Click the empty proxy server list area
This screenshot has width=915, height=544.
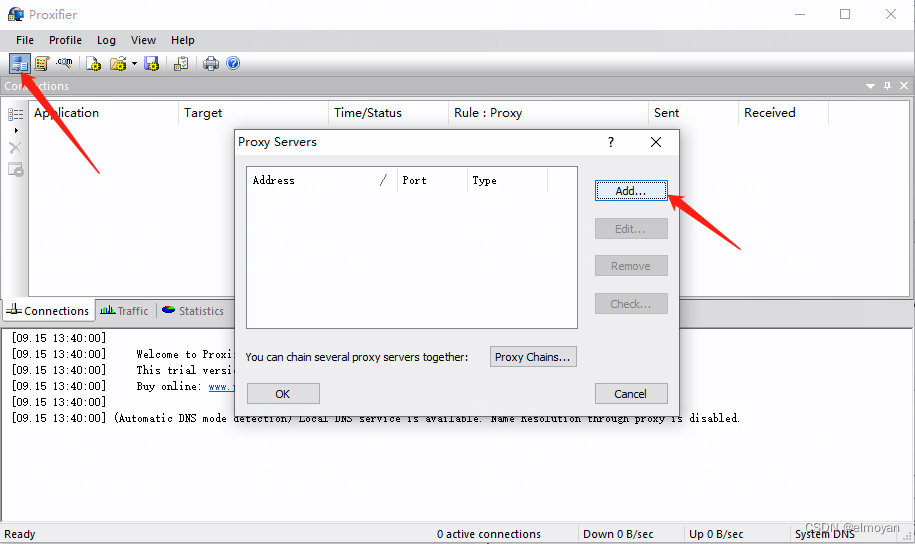pos(411,260)
